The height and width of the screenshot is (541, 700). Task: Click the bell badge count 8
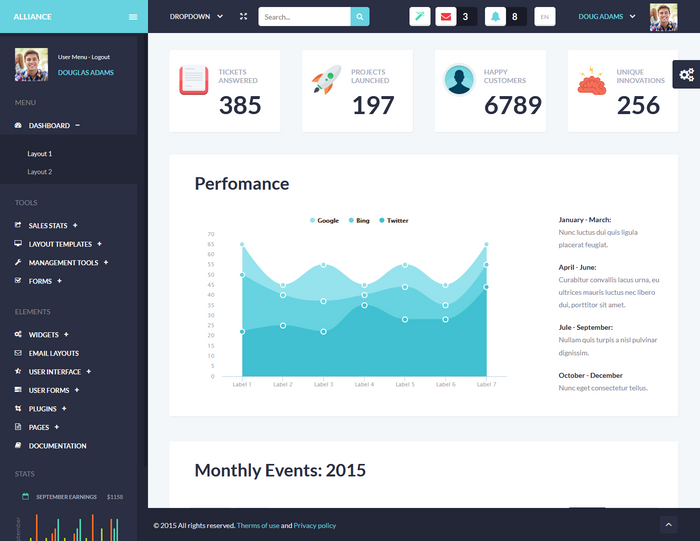point(515,17)
